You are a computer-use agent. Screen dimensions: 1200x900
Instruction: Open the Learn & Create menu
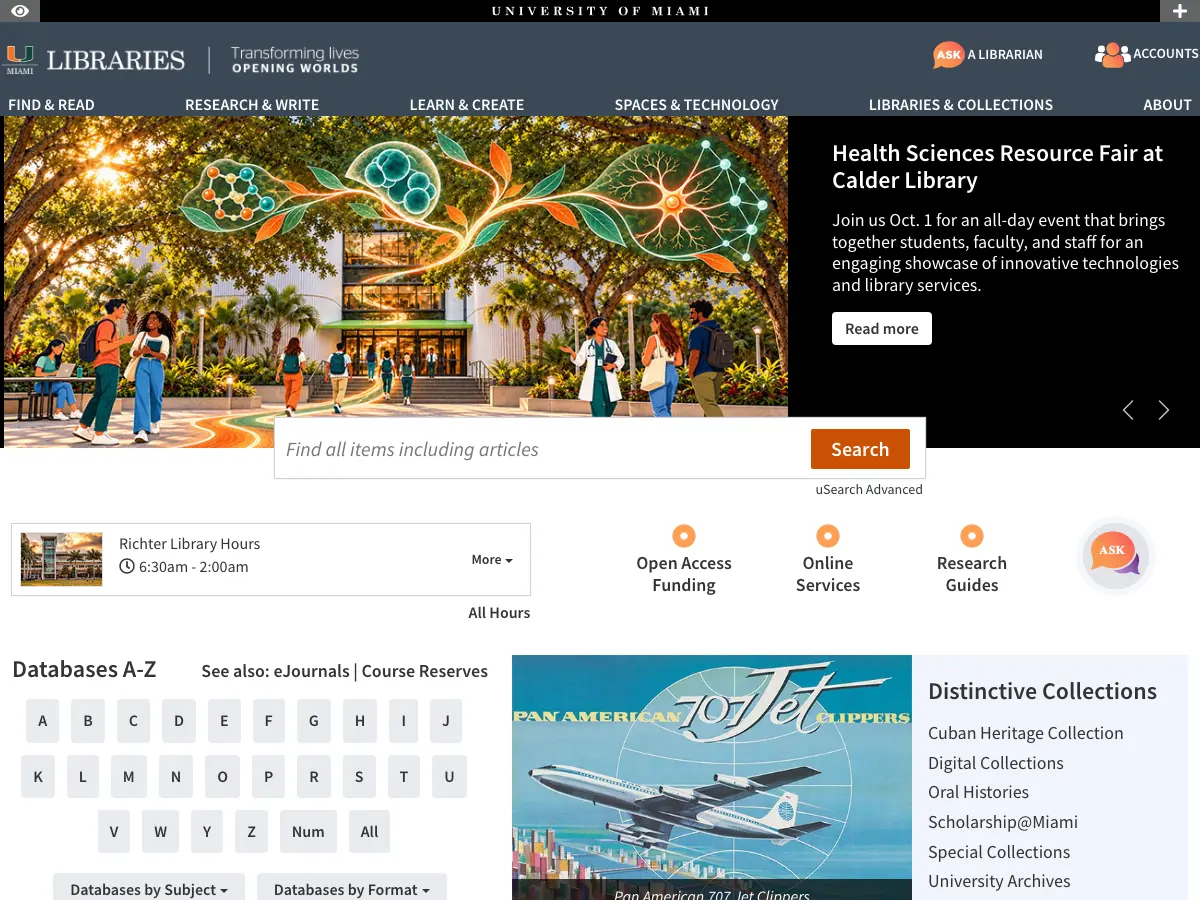coord(467,104)
